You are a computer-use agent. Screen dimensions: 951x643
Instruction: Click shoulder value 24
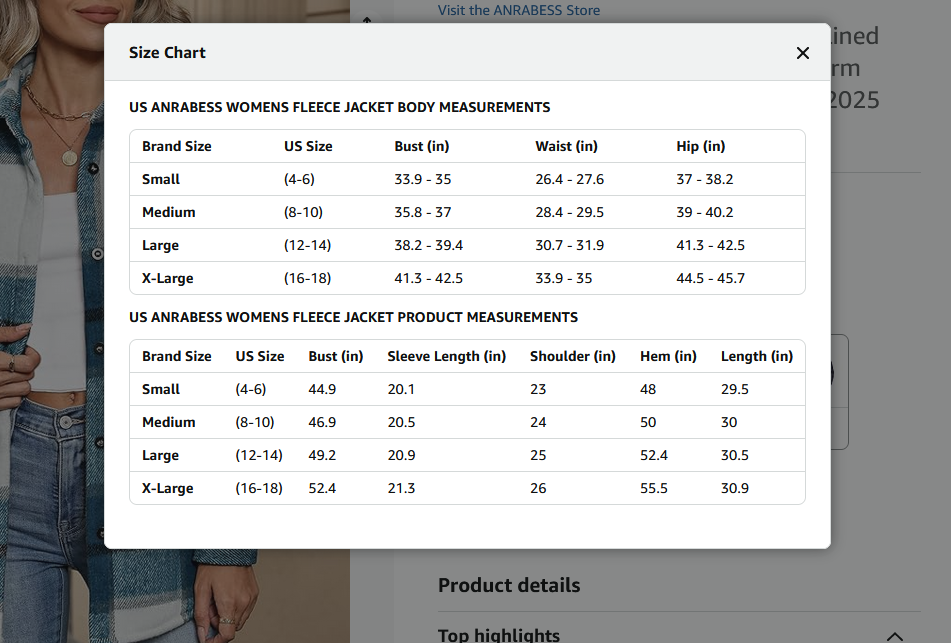[x=538, y=422]
